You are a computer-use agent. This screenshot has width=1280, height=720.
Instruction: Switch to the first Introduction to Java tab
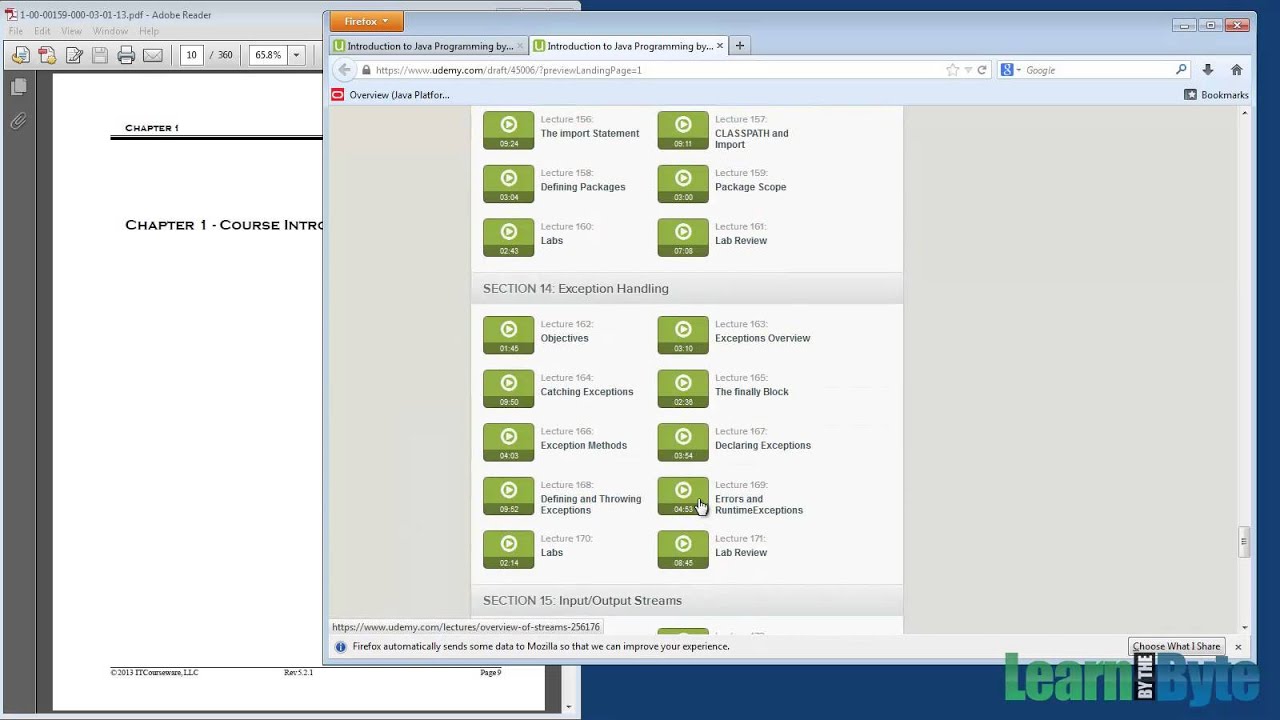[x=429, y=45]
